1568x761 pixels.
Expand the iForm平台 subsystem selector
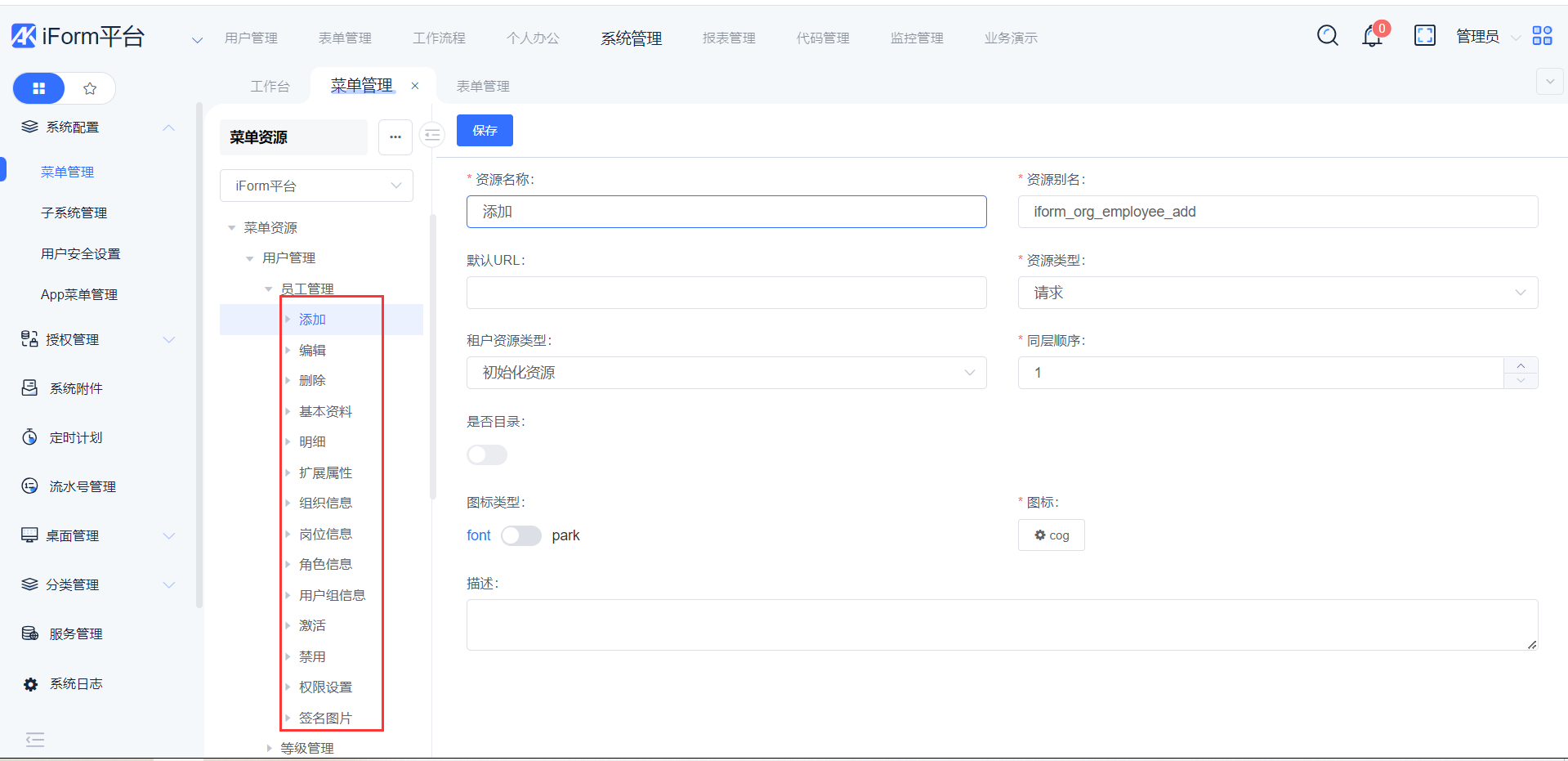[316, 186]
